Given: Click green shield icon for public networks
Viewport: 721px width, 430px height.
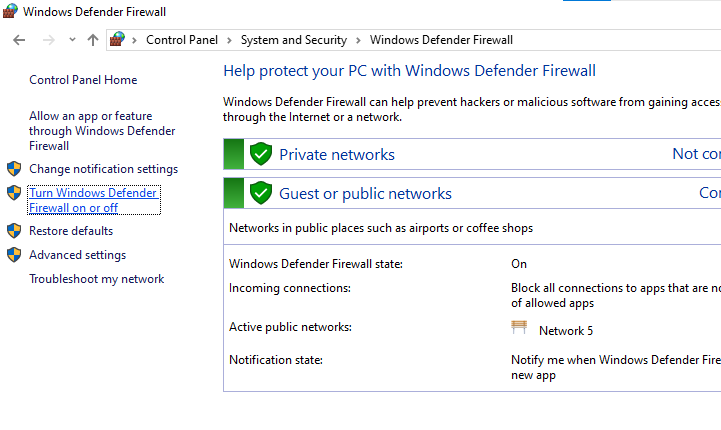Looking at the screenshot, I should 261,193.
